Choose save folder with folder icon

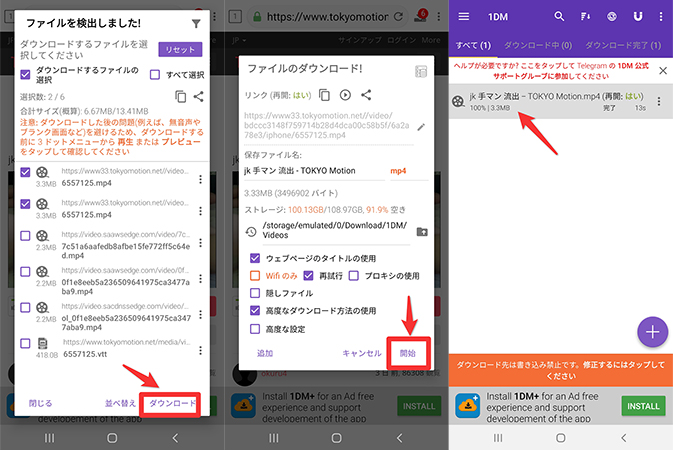(422, 232)
